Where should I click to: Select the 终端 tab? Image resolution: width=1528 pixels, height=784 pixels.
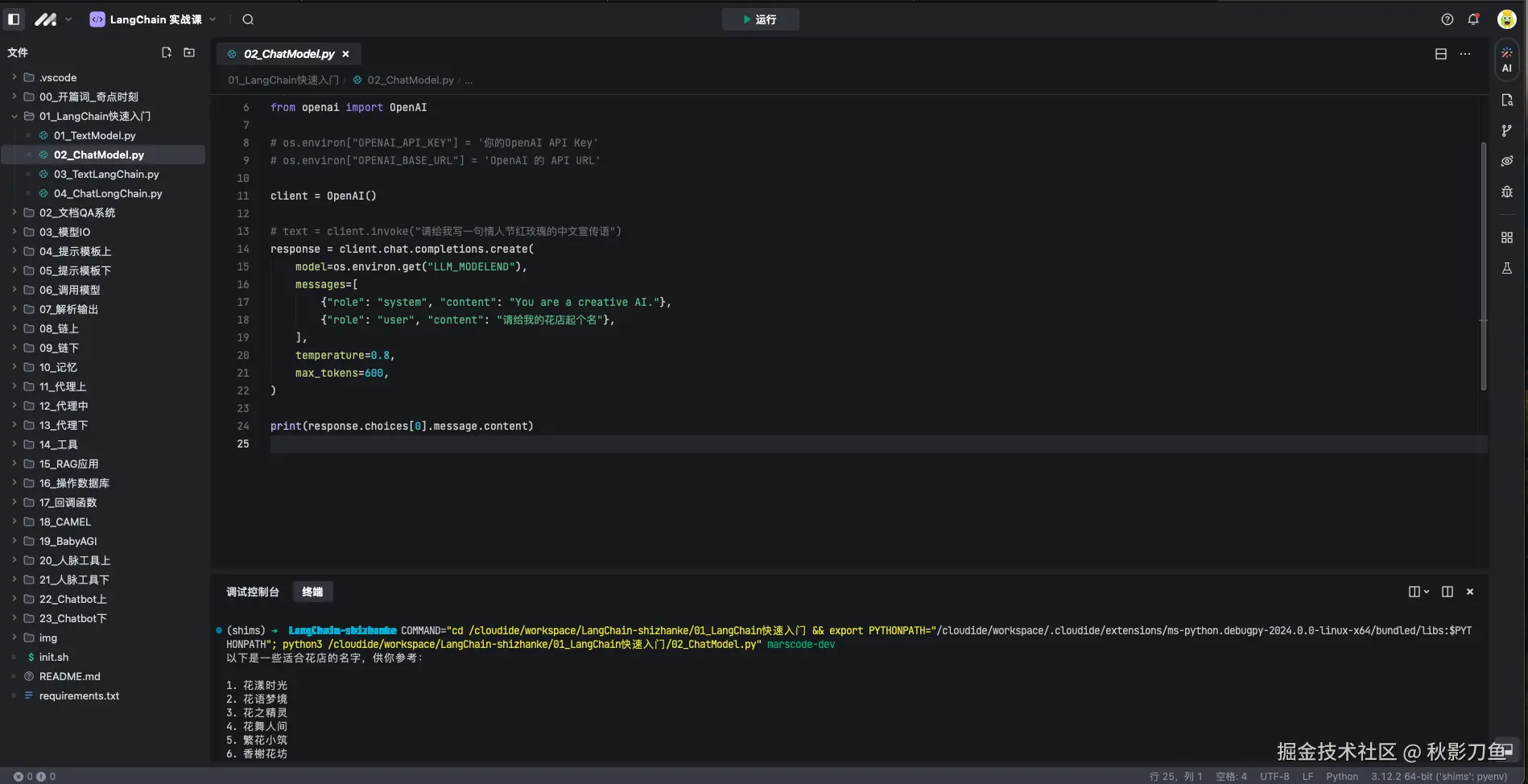pyautogui.click(x=312, y=592)
